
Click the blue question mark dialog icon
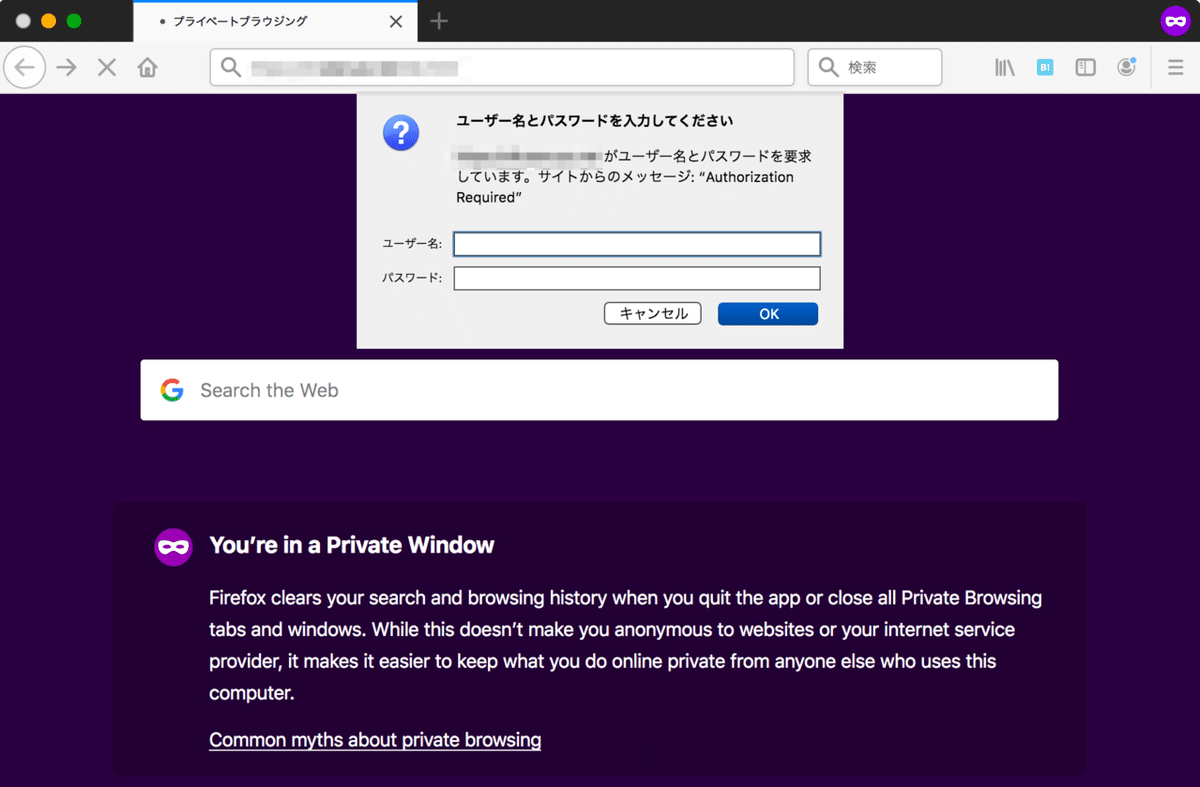click(401, 133)
